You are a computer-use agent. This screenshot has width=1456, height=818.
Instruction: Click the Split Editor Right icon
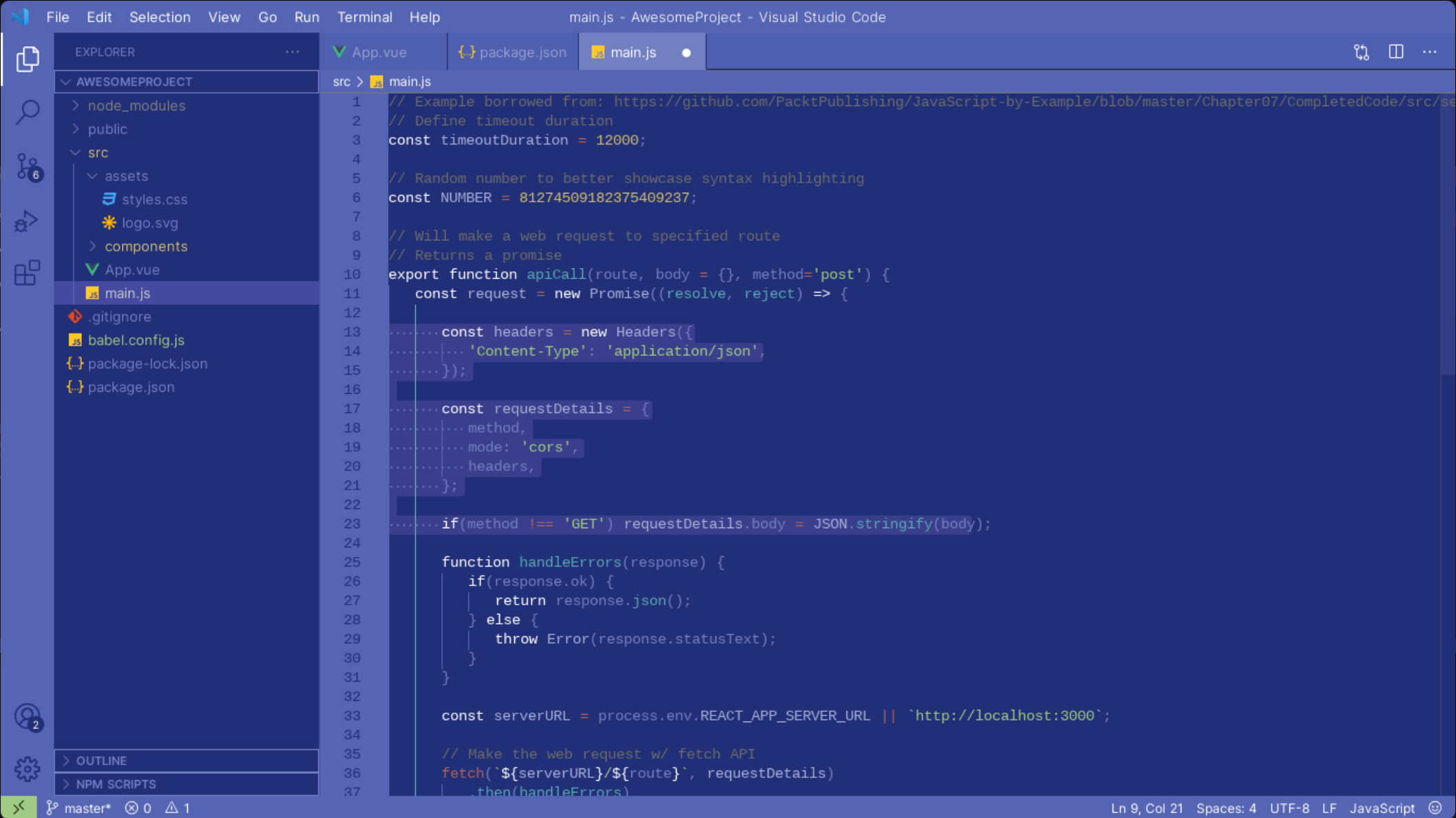(1395, 52)
